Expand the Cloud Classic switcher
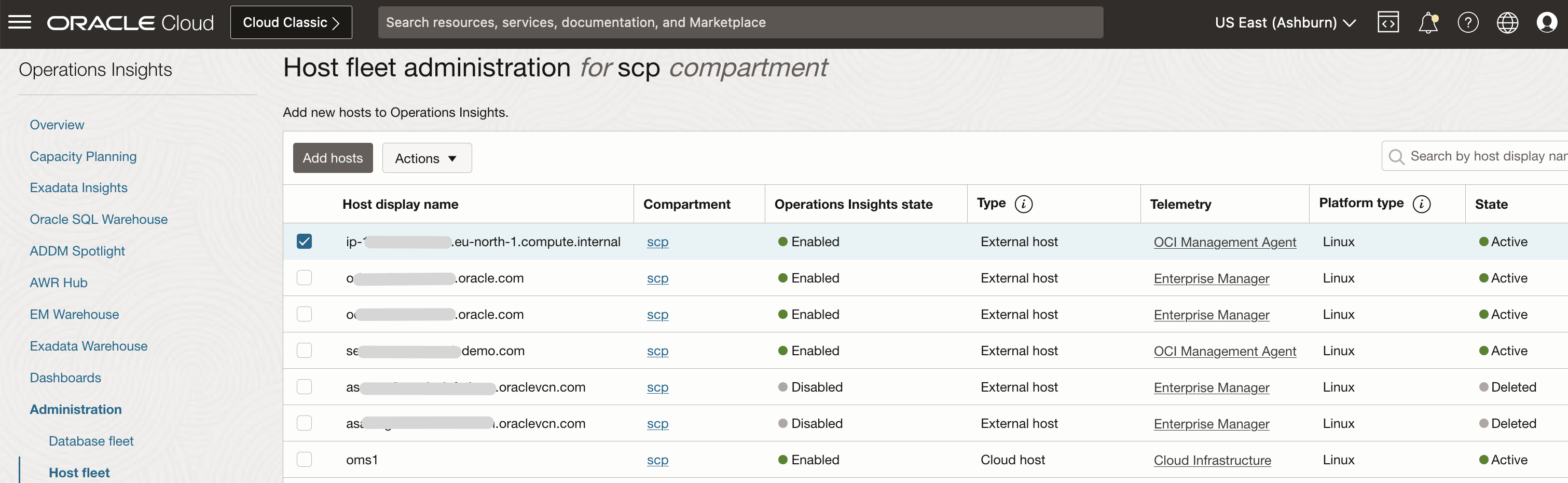This screenshot has height=483, width=1568. point(291,22)
